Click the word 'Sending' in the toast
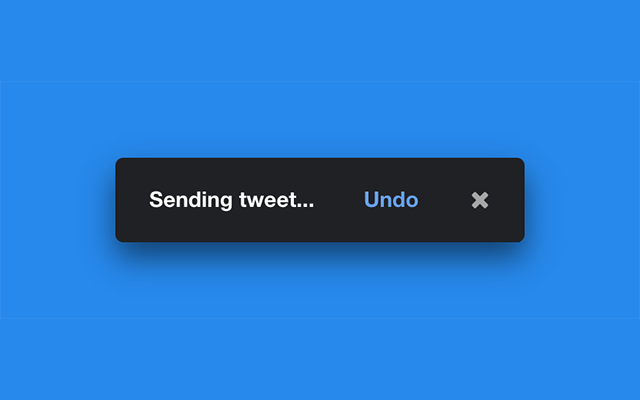Screen dimensions: 640x400 [x=191, y=200]
